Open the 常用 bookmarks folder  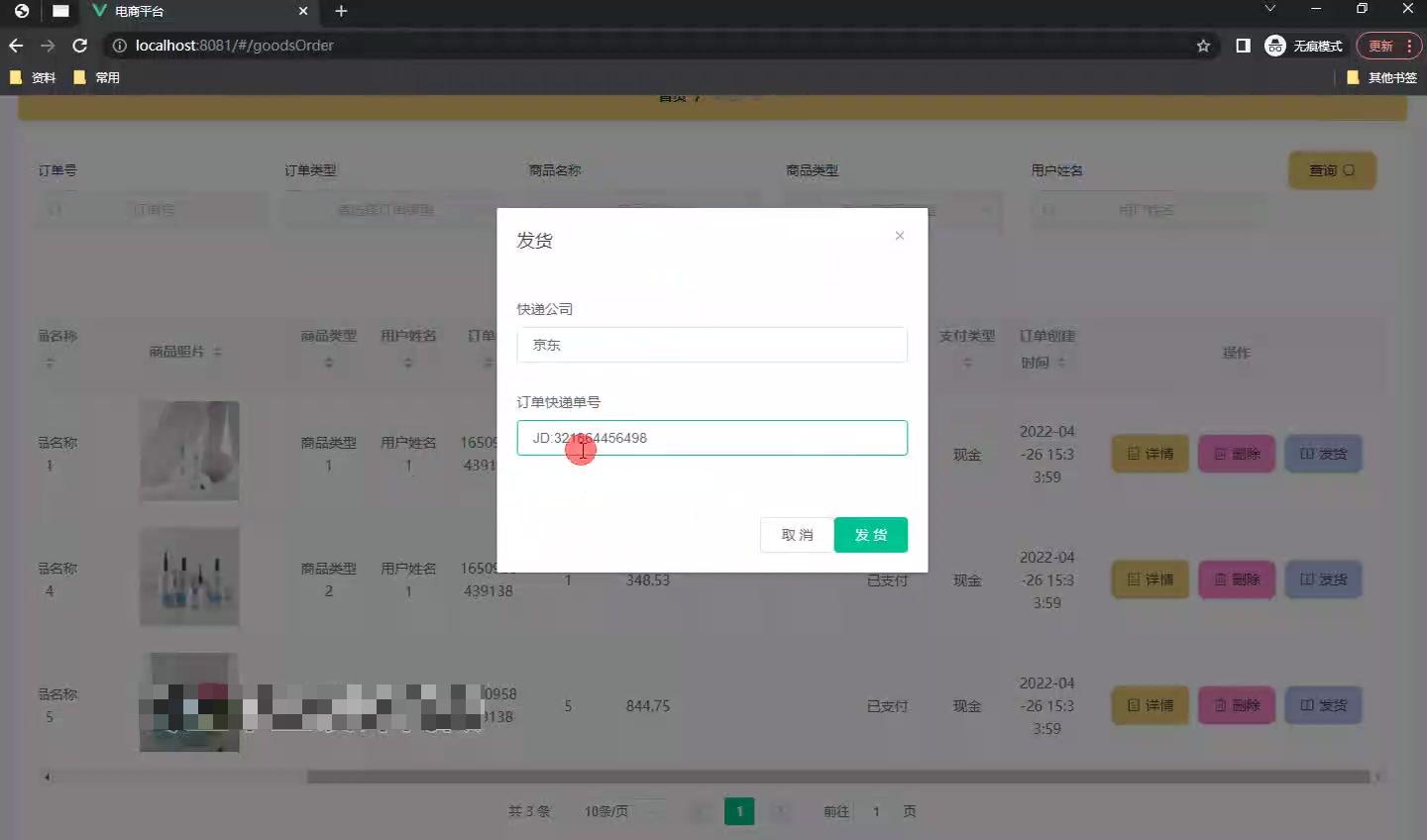(97, 77)
